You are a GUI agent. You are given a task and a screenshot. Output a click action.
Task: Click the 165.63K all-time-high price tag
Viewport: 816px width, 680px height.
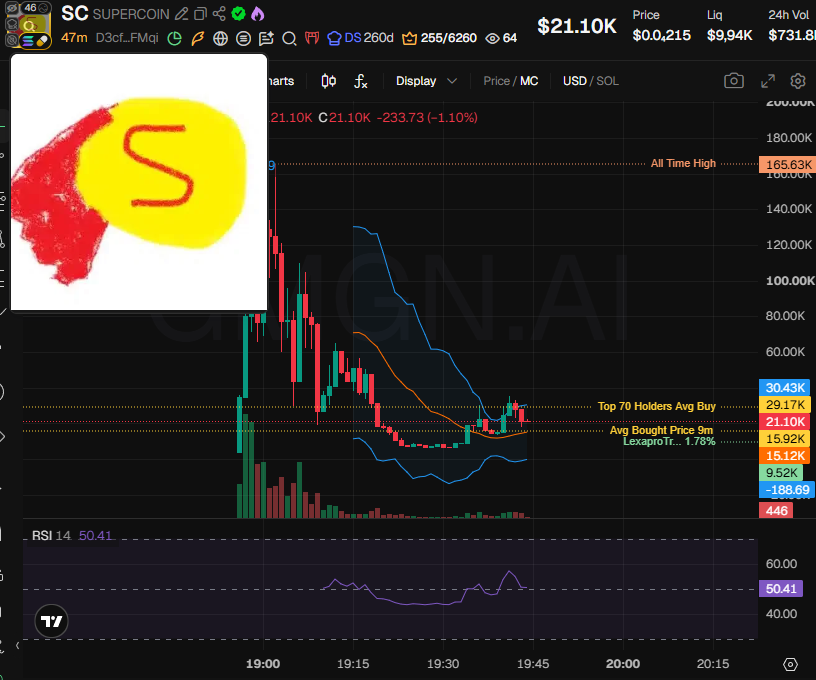(x=787, y=164)
